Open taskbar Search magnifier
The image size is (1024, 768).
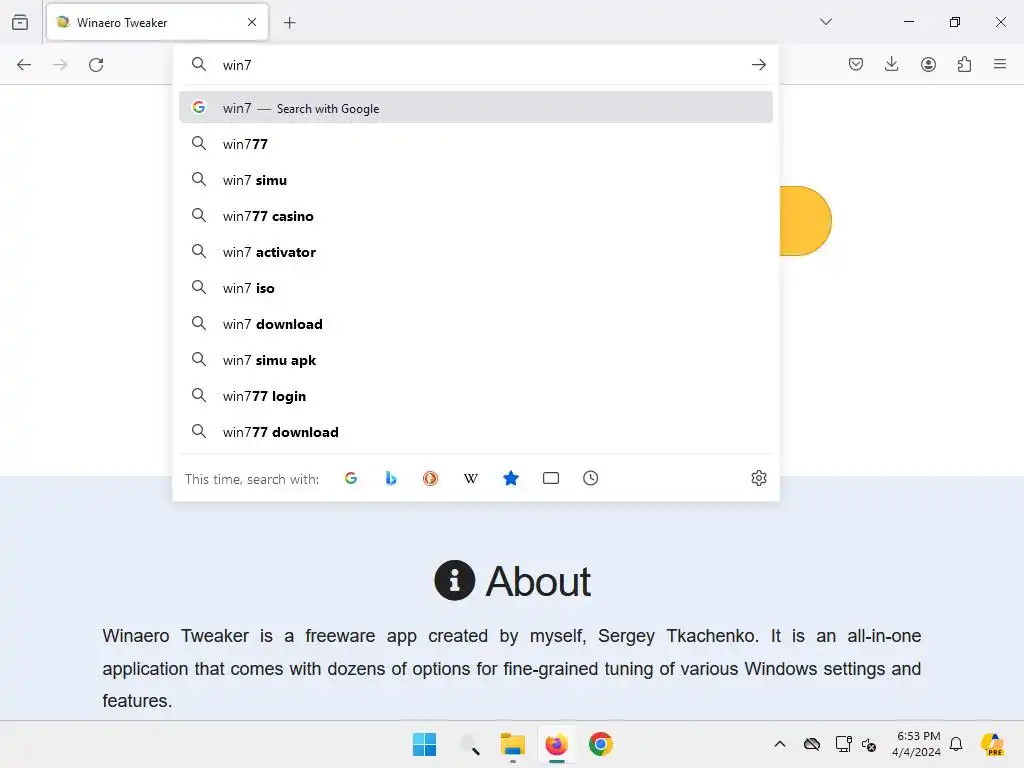[x=469, y=744]
